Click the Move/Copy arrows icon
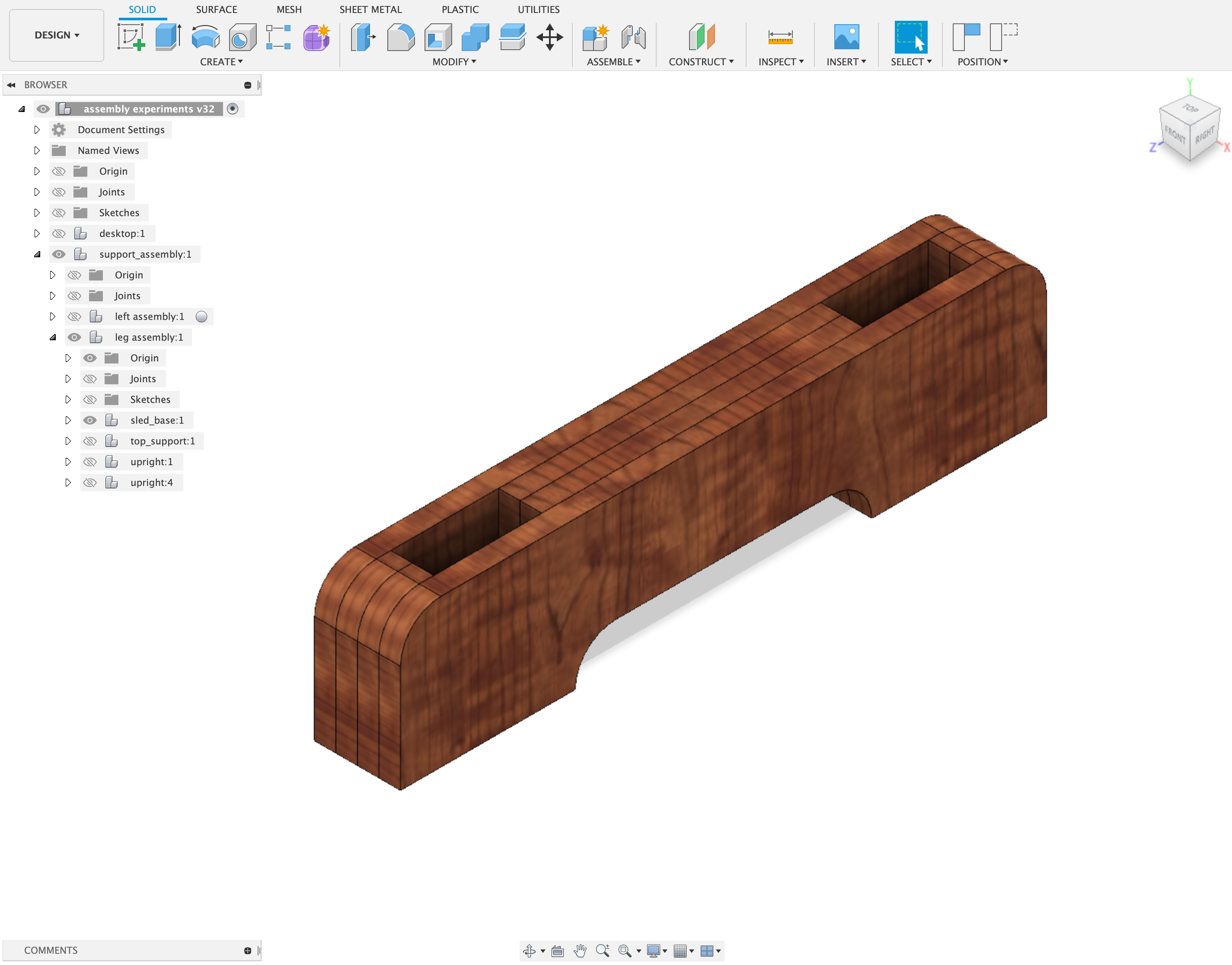This screenshot has height=965, width=1232. coord(549,37)
